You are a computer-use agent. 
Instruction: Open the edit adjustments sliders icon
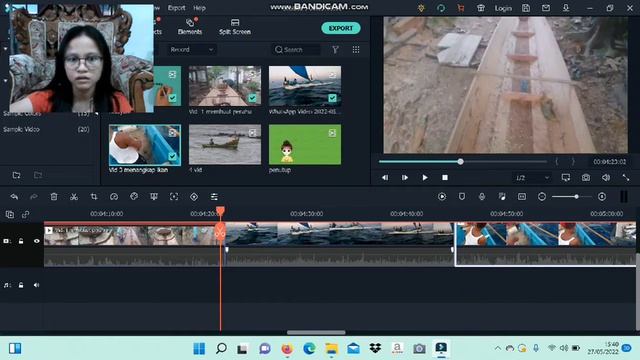(214, 197)
